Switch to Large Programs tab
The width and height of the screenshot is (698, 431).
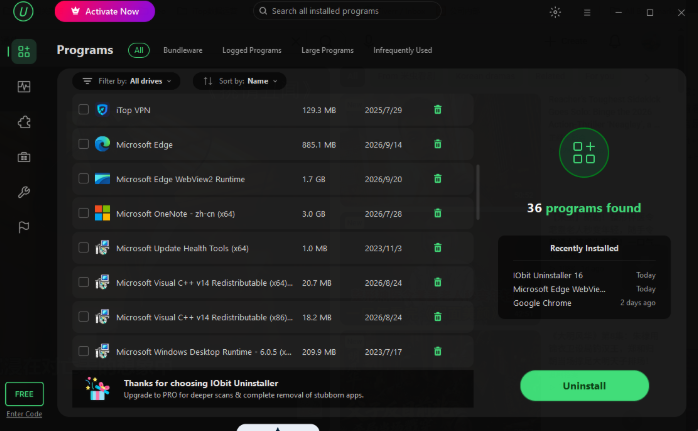pyautogui.click(x=327, y=50)
